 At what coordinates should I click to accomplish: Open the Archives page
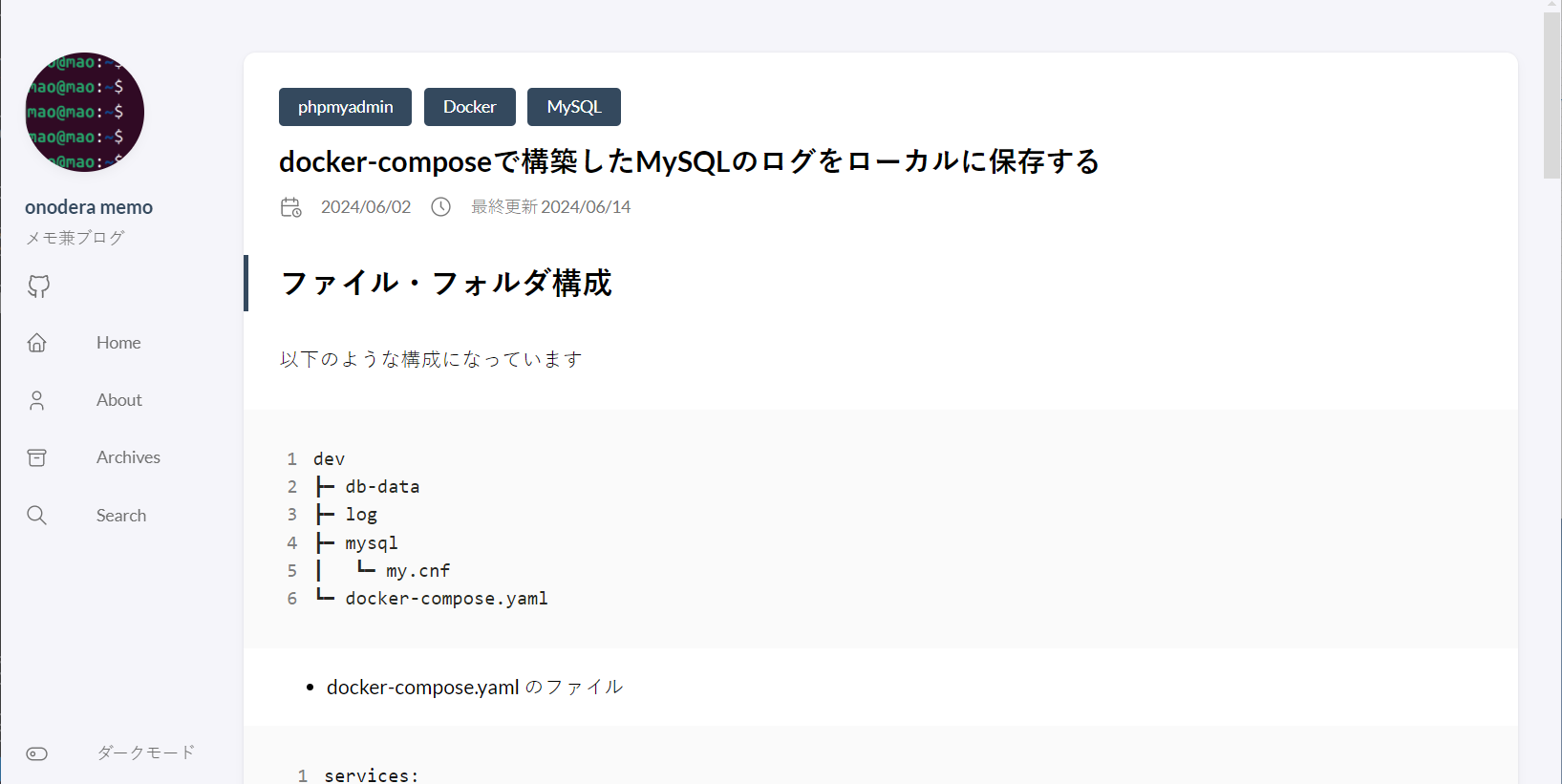click(x=128, y=457)
